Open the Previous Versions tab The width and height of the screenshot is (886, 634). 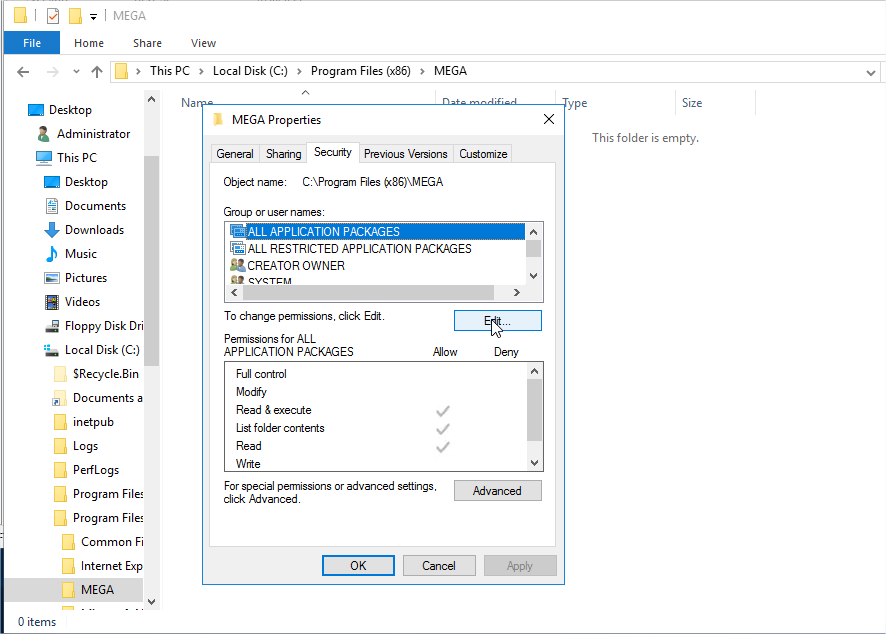coord(405,154)
